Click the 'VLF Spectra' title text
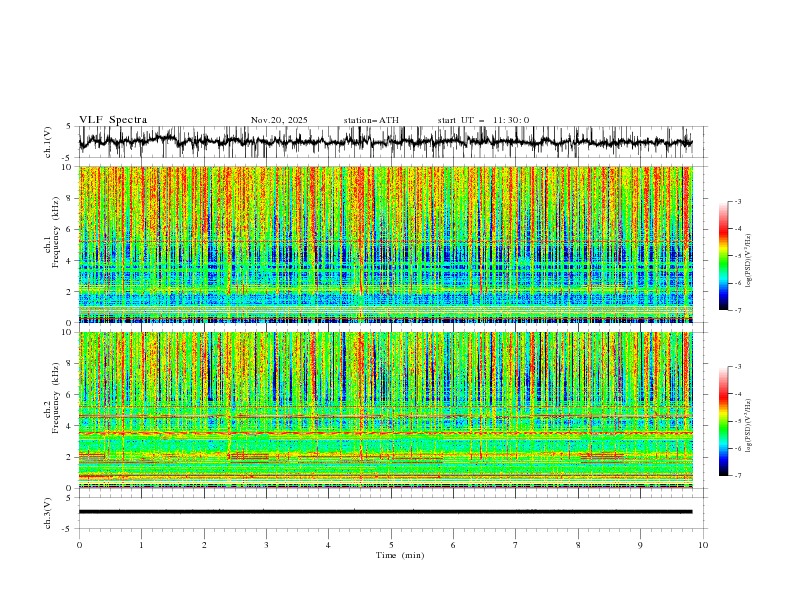The image size is (792, 612). point(113,120)
